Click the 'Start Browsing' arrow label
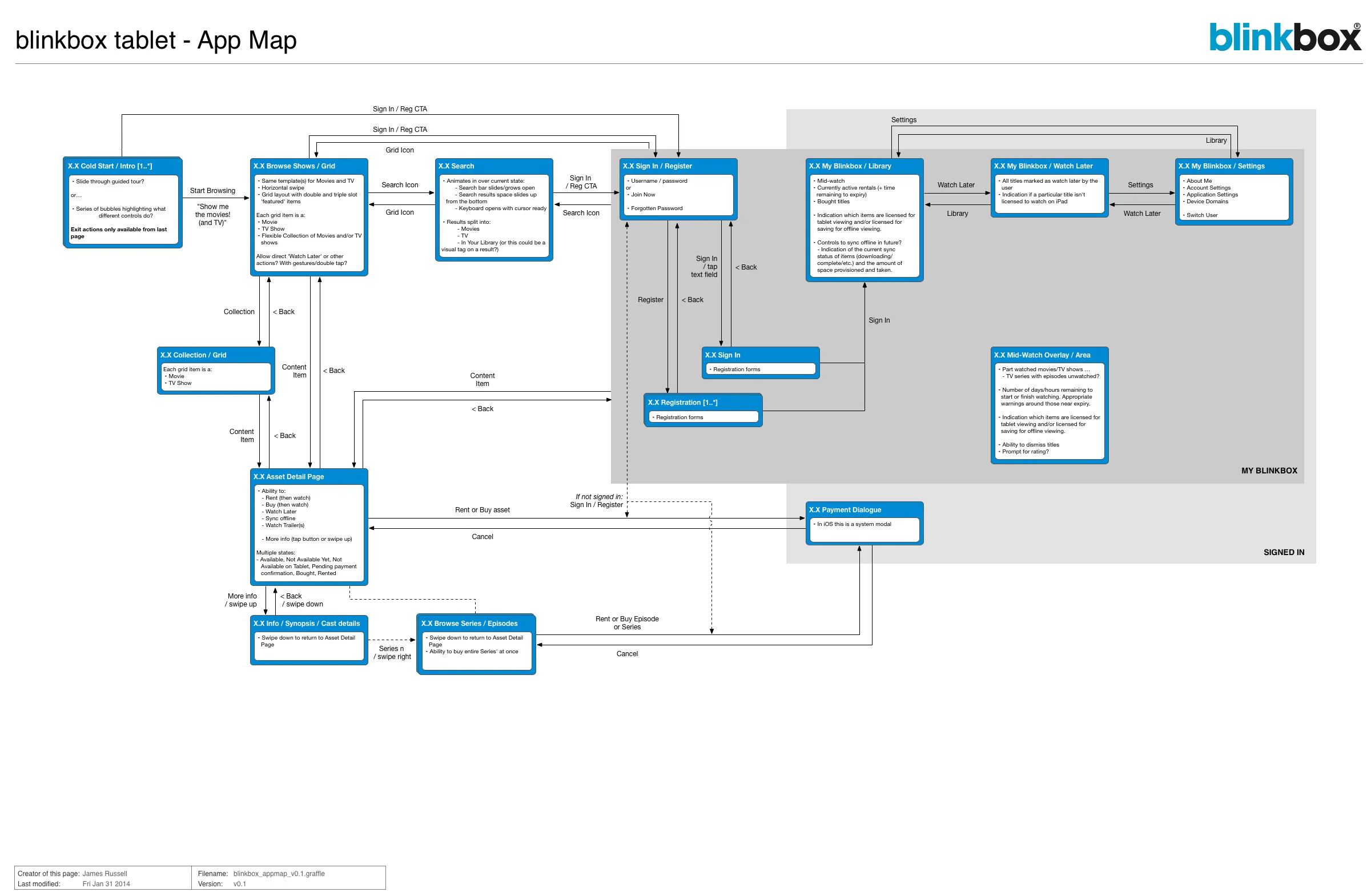The width and height of the screenshot is (1371, 896). [212, 191]
